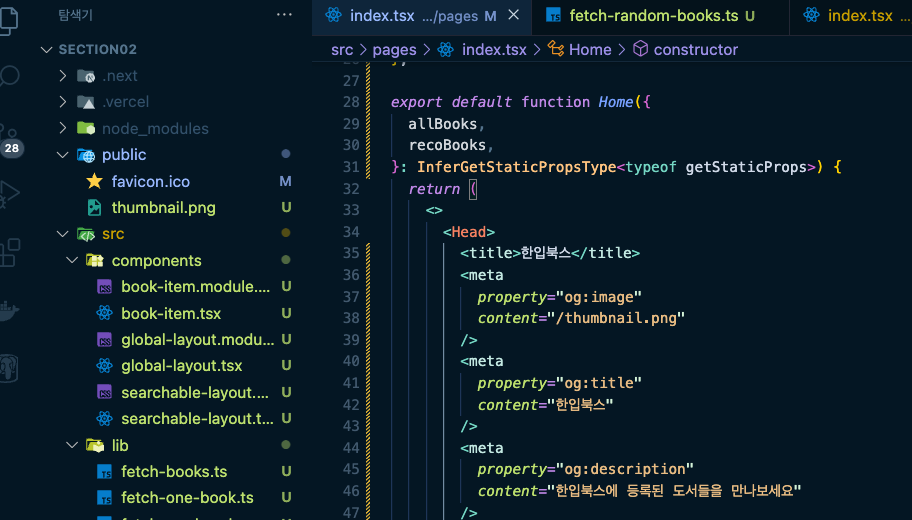Click the 탐색기 explorer panel title
This screenshot has width=912, height=520.
click(x=75, y=15)
